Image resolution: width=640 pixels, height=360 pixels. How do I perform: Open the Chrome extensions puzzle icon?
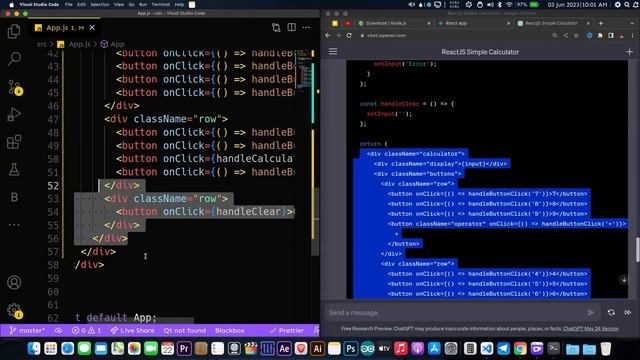(600, 36)
